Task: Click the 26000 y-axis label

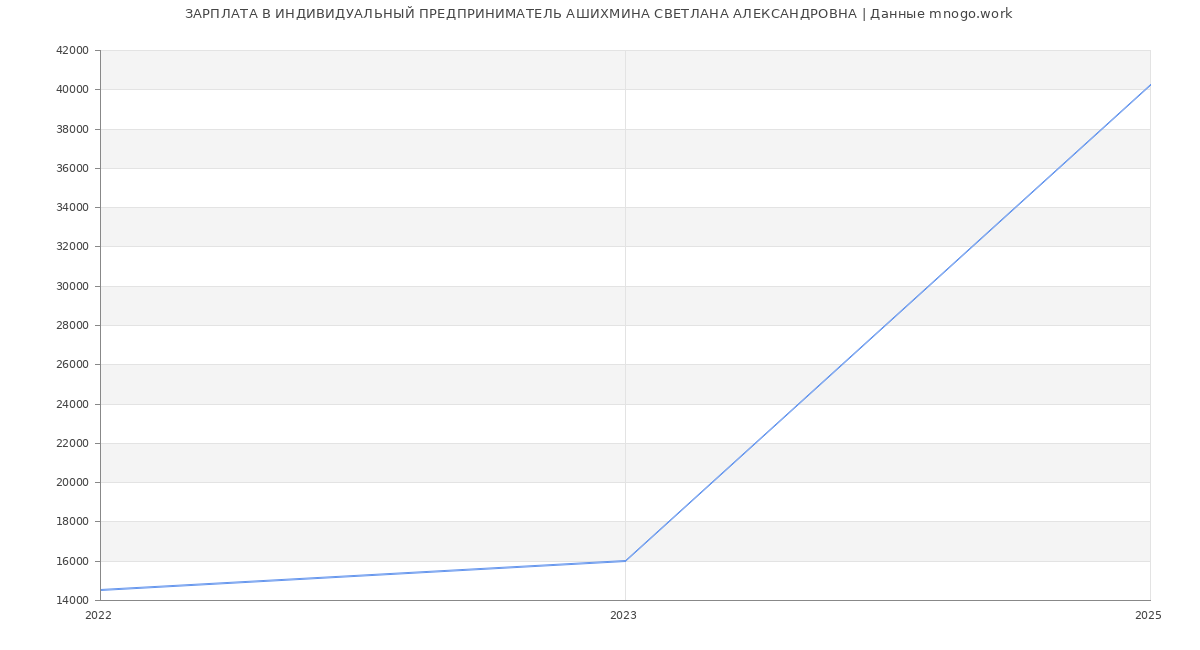Action: pos(72,365)
